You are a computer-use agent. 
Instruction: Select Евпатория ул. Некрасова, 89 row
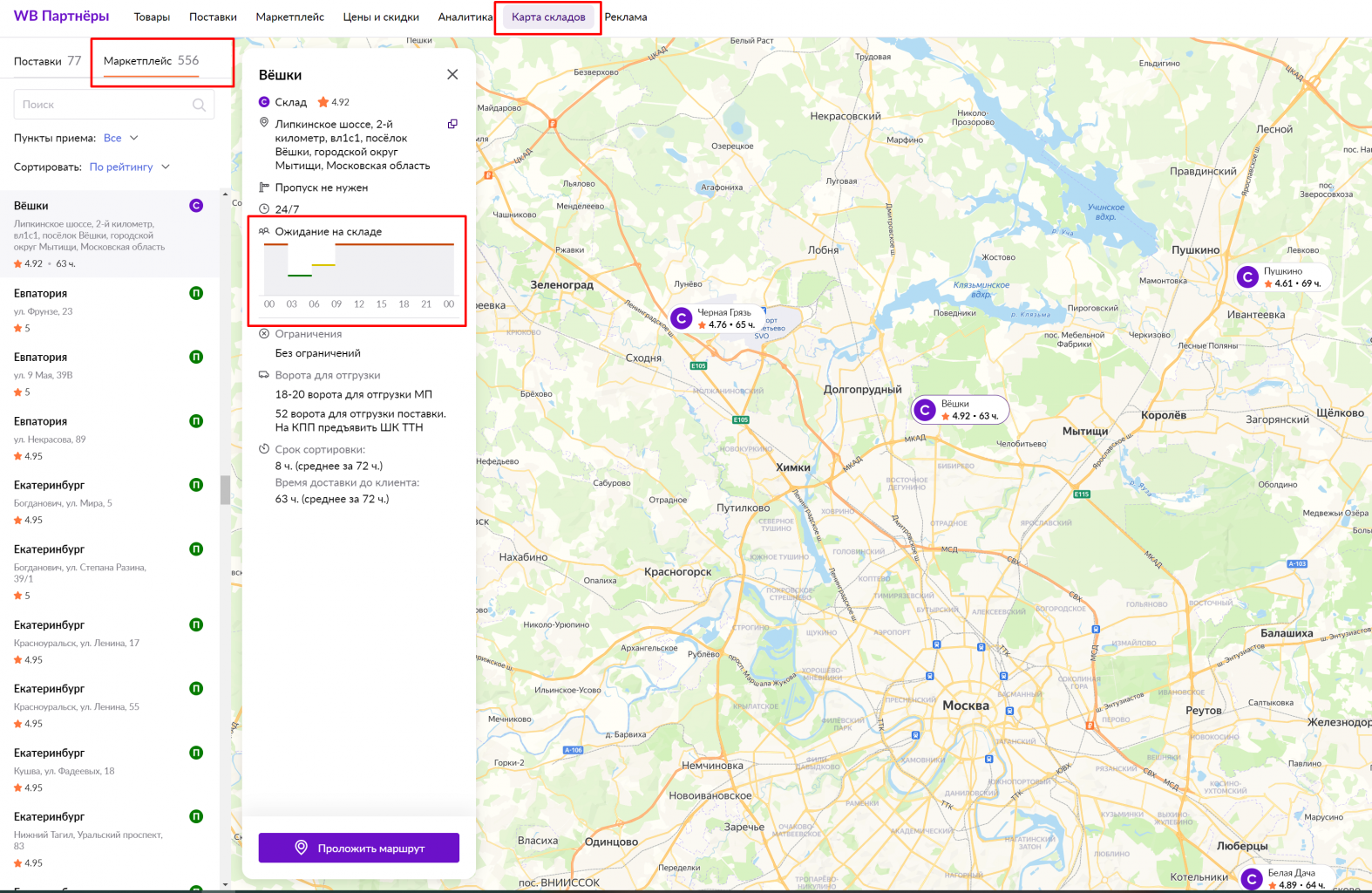coord(110,438)
